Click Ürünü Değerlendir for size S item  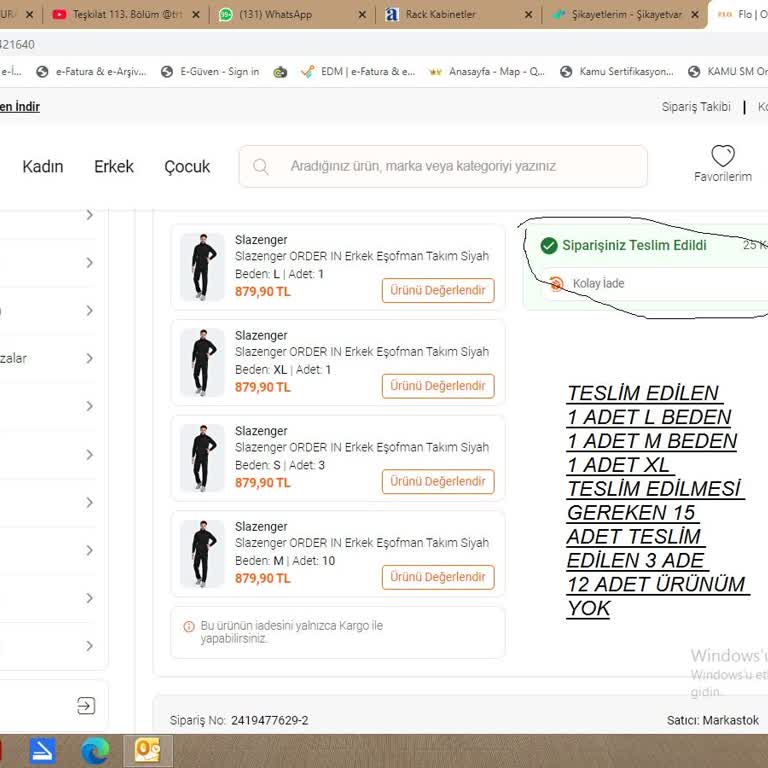pos(437,481)
